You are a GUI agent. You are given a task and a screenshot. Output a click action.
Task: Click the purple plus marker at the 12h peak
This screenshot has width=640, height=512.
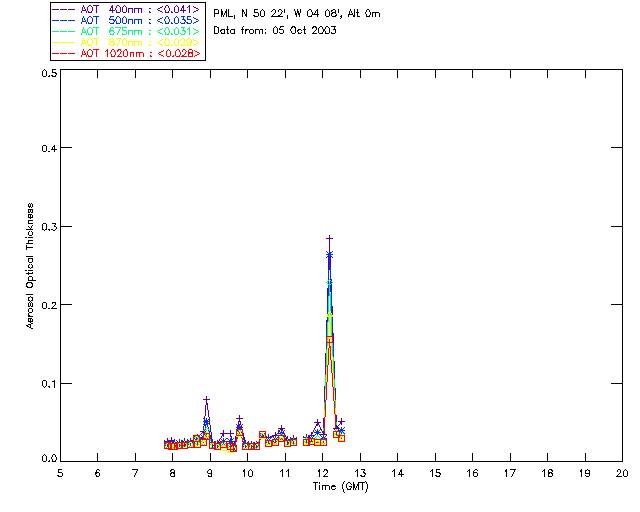point(329,238)
